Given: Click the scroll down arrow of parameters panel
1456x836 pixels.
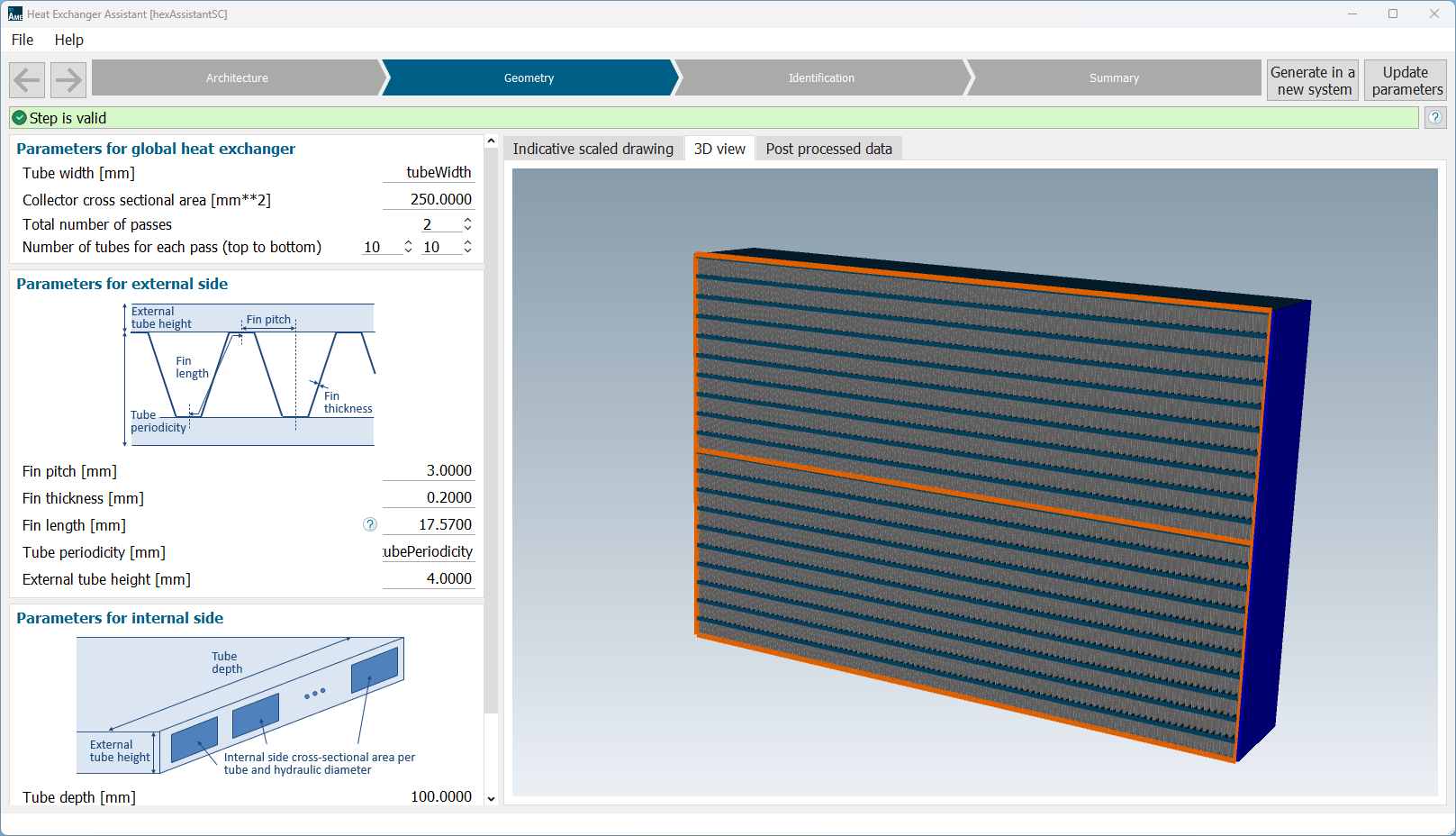Looking at the screenshot, I should tap(491, 798).
